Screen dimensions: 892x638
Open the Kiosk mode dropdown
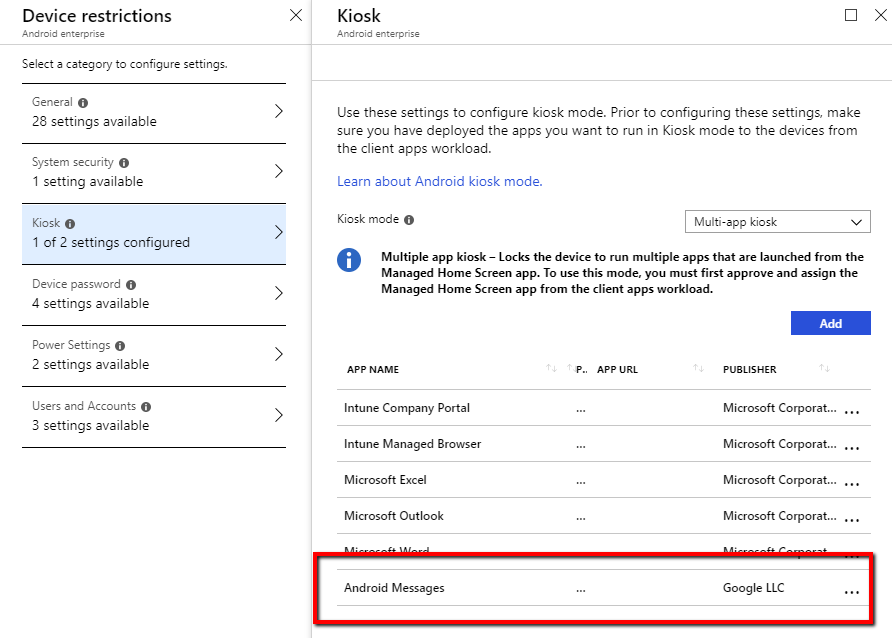[778, 222]
